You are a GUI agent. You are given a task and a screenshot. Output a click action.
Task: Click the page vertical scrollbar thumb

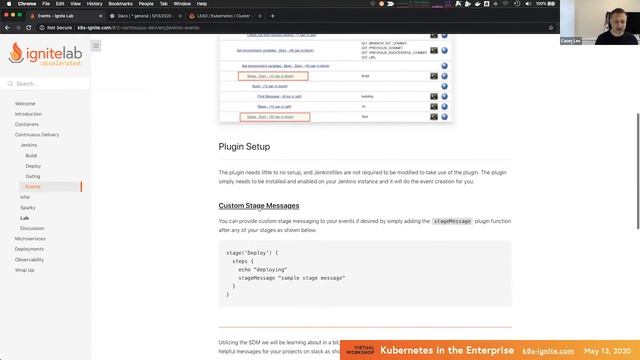(x=638, y=171)
